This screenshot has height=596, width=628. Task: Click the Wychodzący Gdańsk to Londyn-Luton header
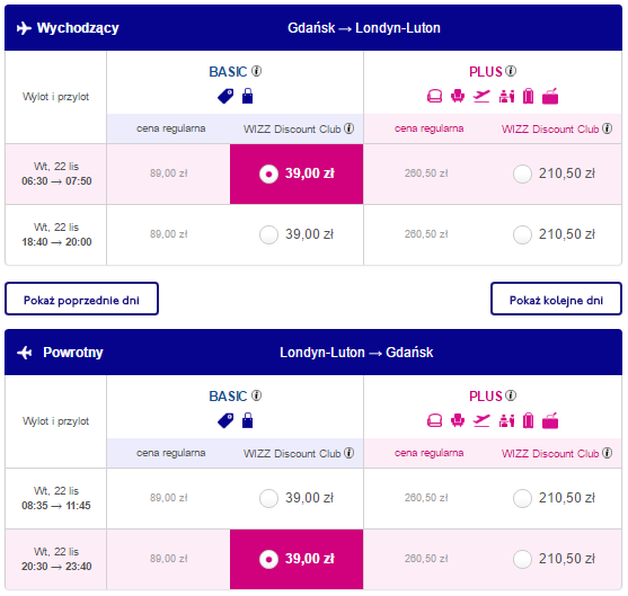(x=313, y=28)
